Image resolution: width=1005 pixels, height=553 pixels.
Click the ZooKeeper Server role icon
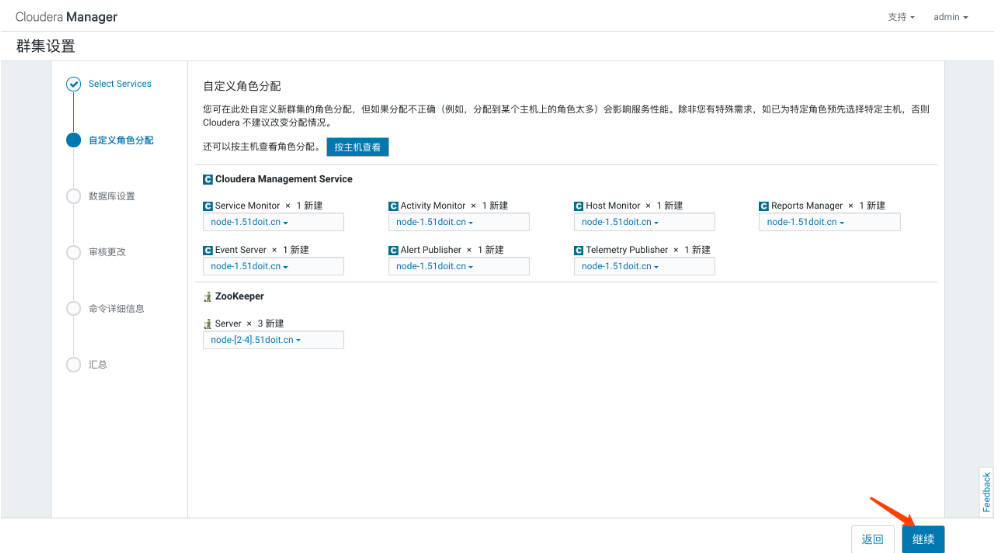[208, 324]
